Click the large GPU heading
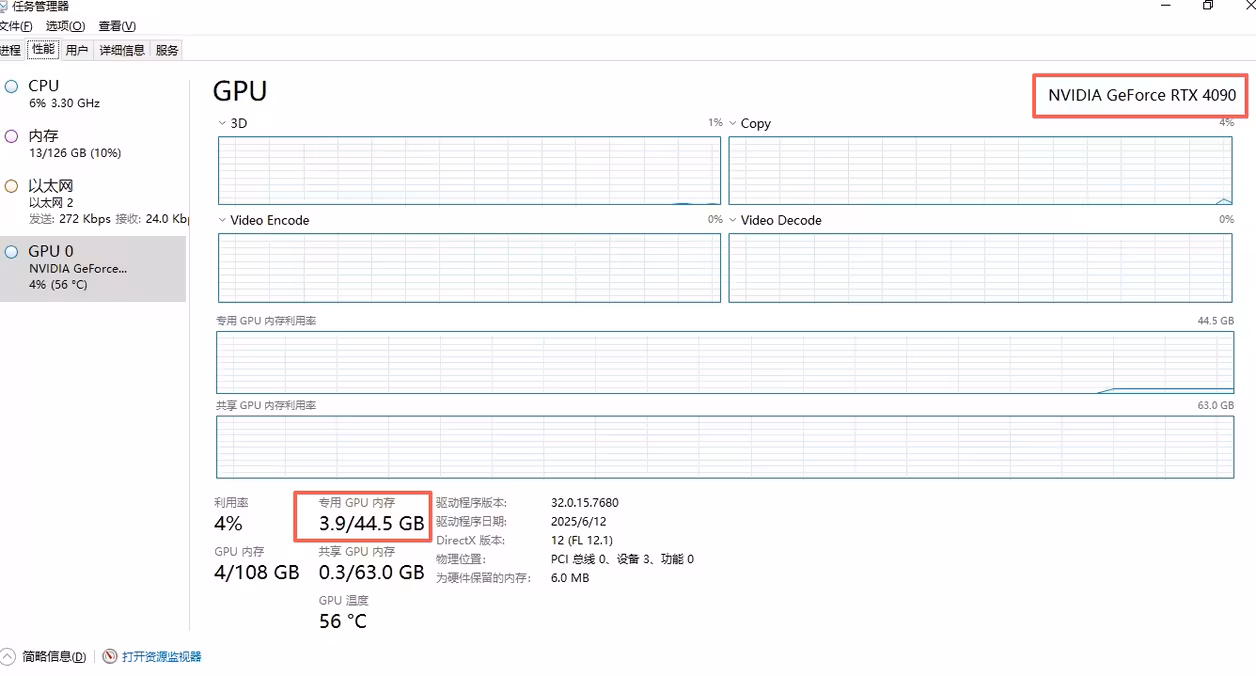Viewport: 1256px width, 676px height. point(240,91)
